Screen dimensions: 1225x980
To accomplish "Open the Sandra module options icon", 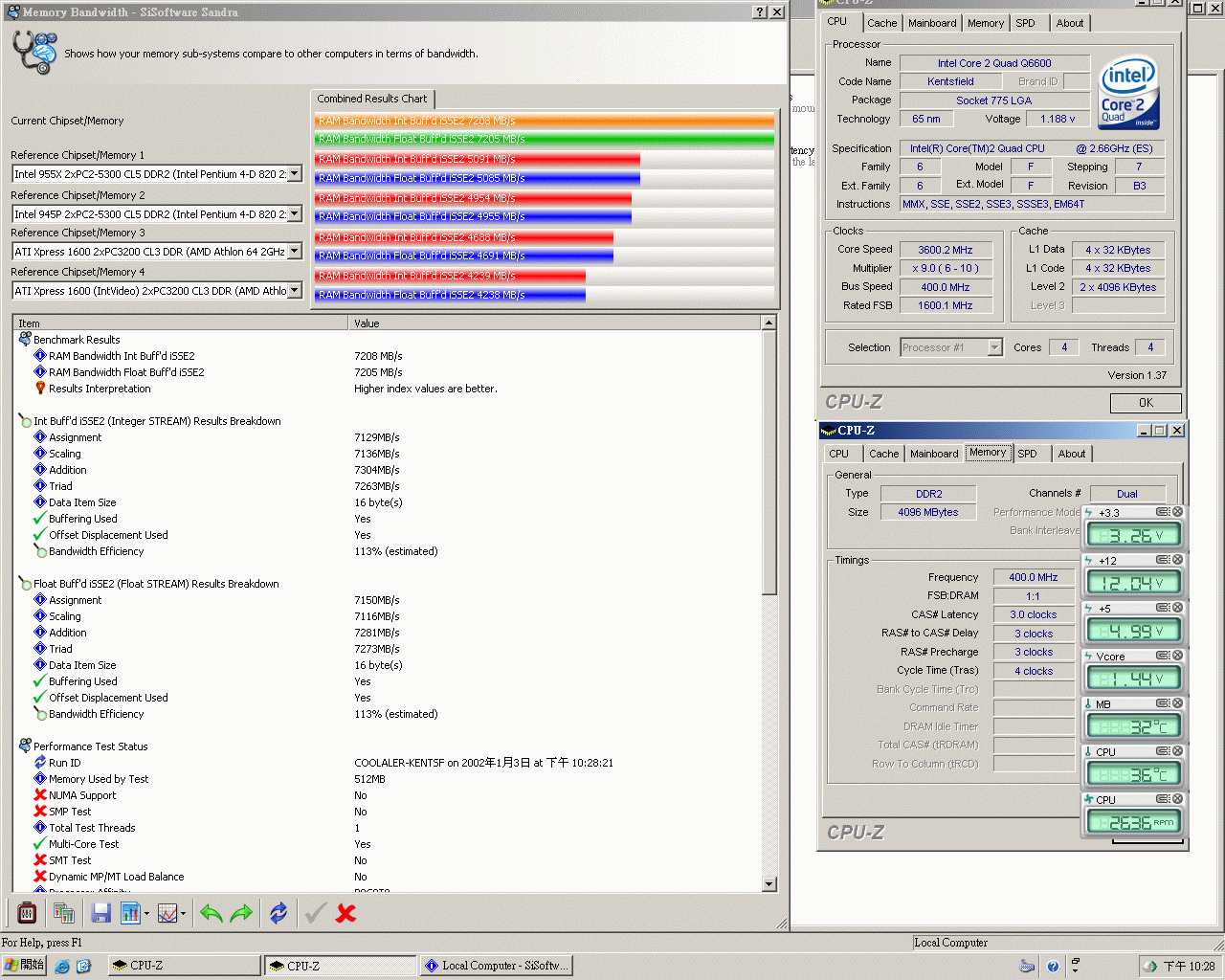I will (x=27, y=913).
